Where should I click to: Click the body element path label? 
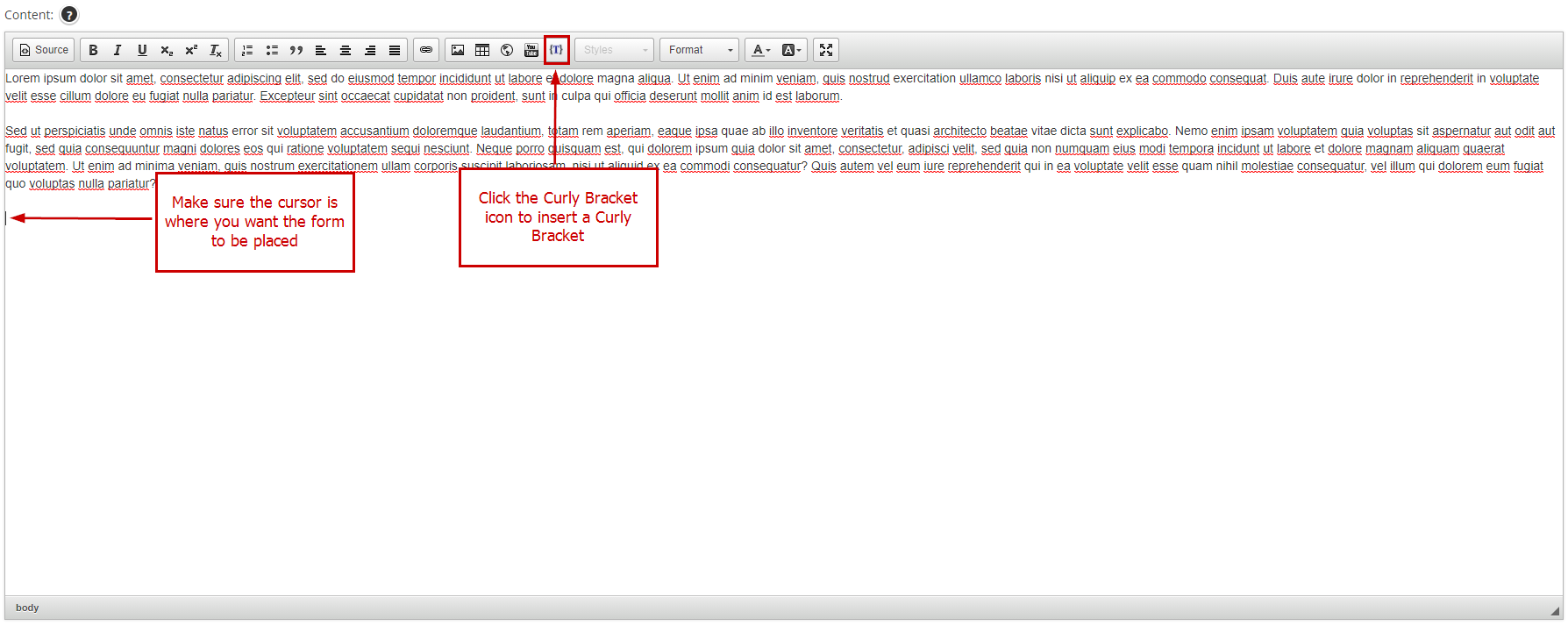[x=27, y=608]
